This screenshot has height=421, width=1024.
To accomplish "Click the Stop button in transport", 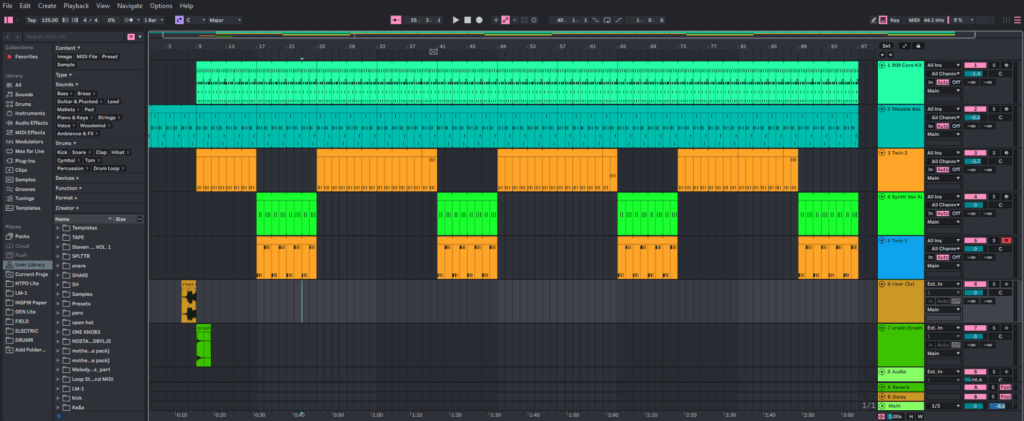I will [x=467, y=19].
